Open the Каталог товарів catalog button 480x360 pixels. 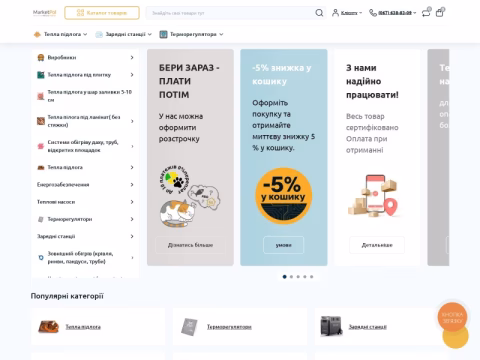point(102,13)
